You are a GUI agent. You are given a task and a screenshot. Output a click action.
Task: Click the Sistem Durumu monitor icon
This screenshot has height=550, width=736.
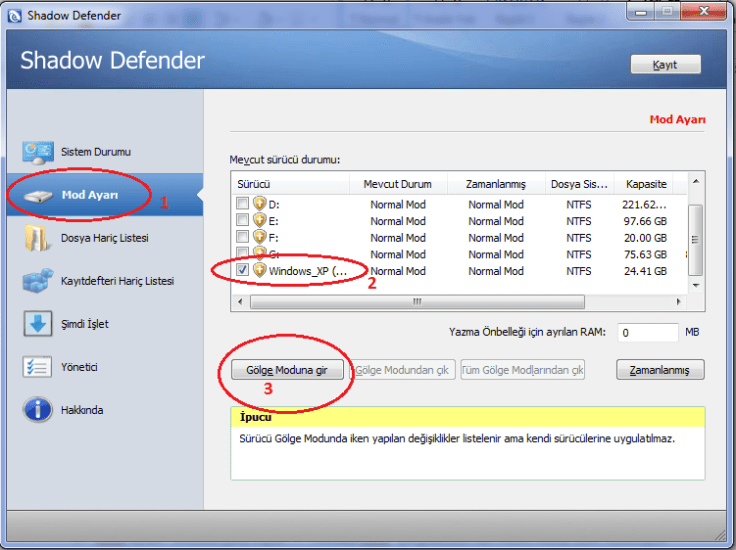[x=37, y=152]
